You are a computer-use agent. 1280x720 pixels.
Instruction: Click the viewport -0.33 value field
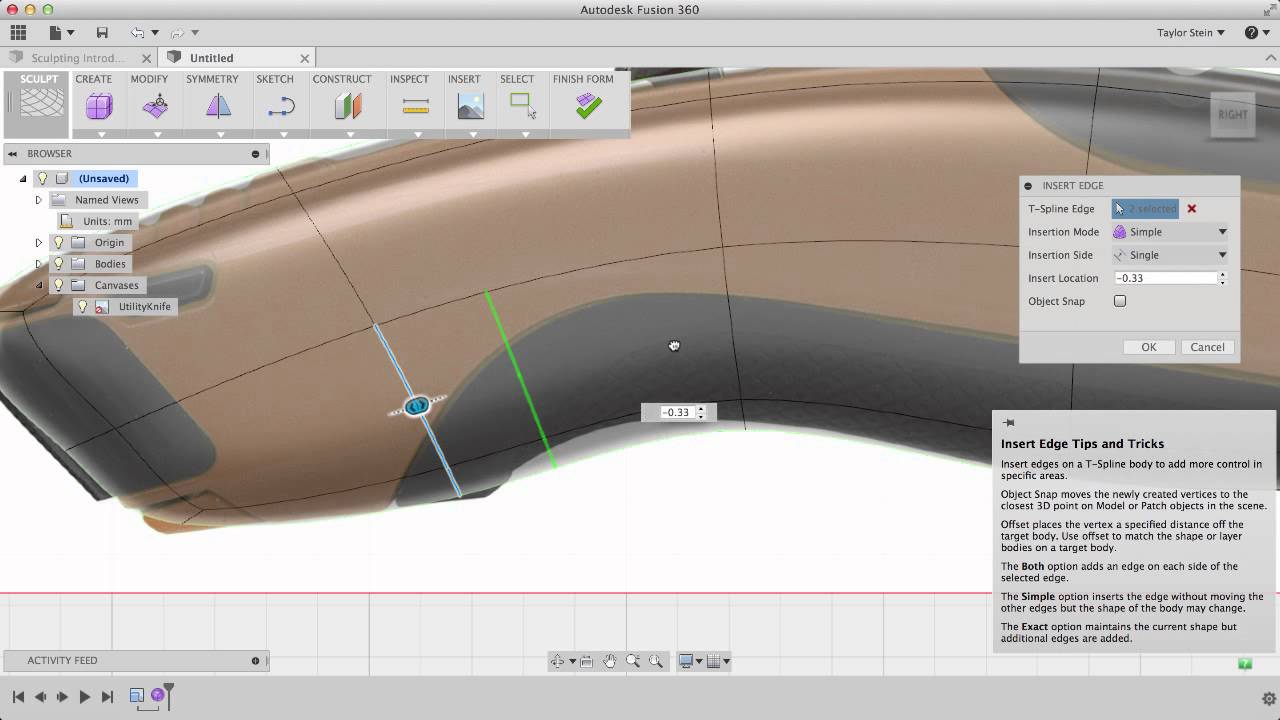pyautogui.click(x=675, y=412)
